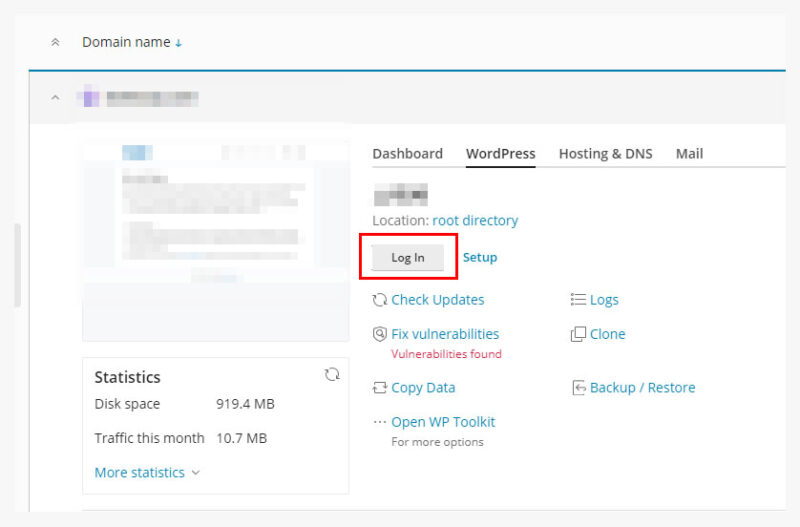Refresh the Statistics panel using its icon
Screen dimensions: 800x527
[x=332, y=374]
